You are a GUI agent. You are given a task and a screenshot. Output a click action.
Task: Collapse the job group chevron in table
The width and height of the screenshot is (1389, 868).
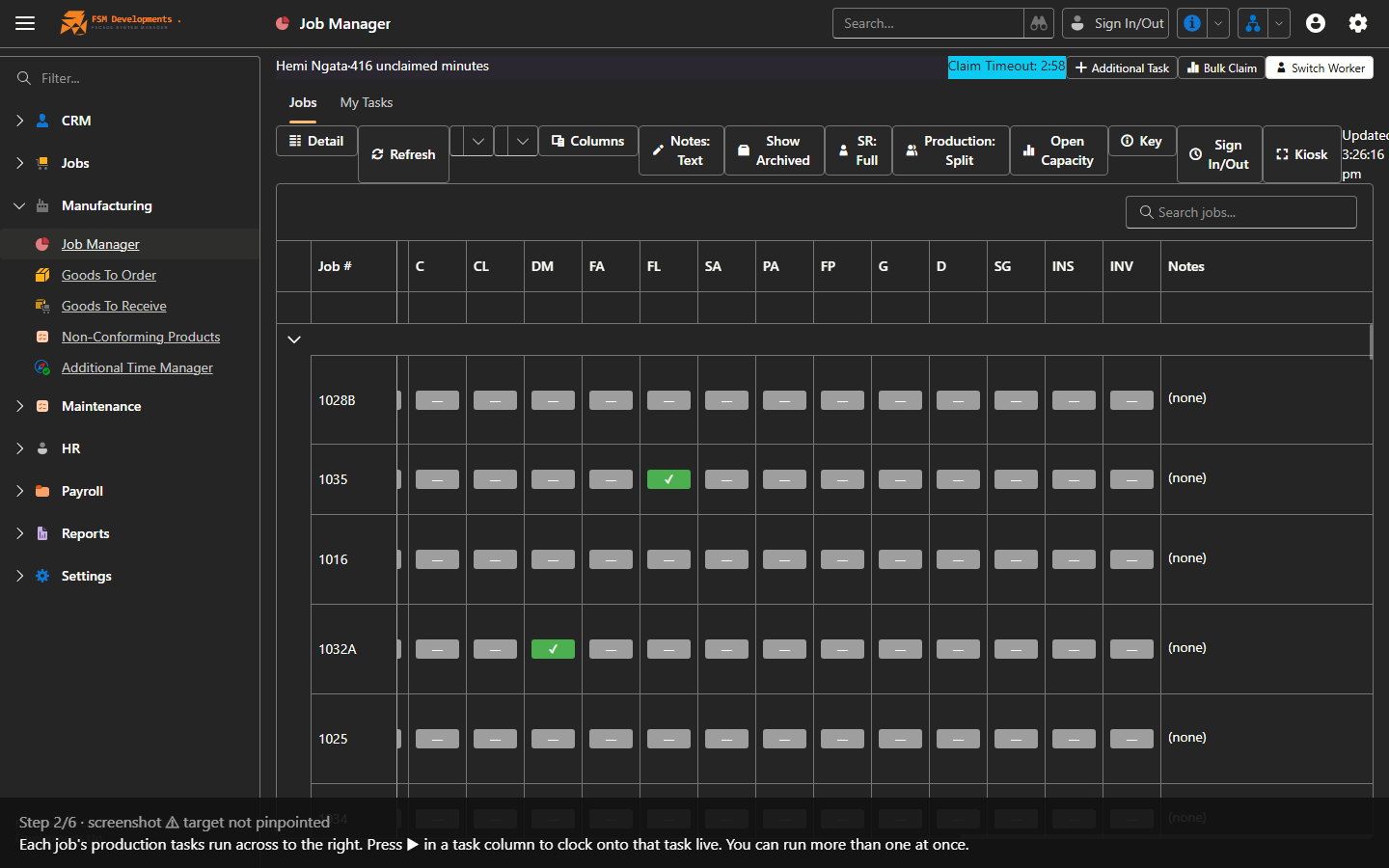tap(294, 339)
